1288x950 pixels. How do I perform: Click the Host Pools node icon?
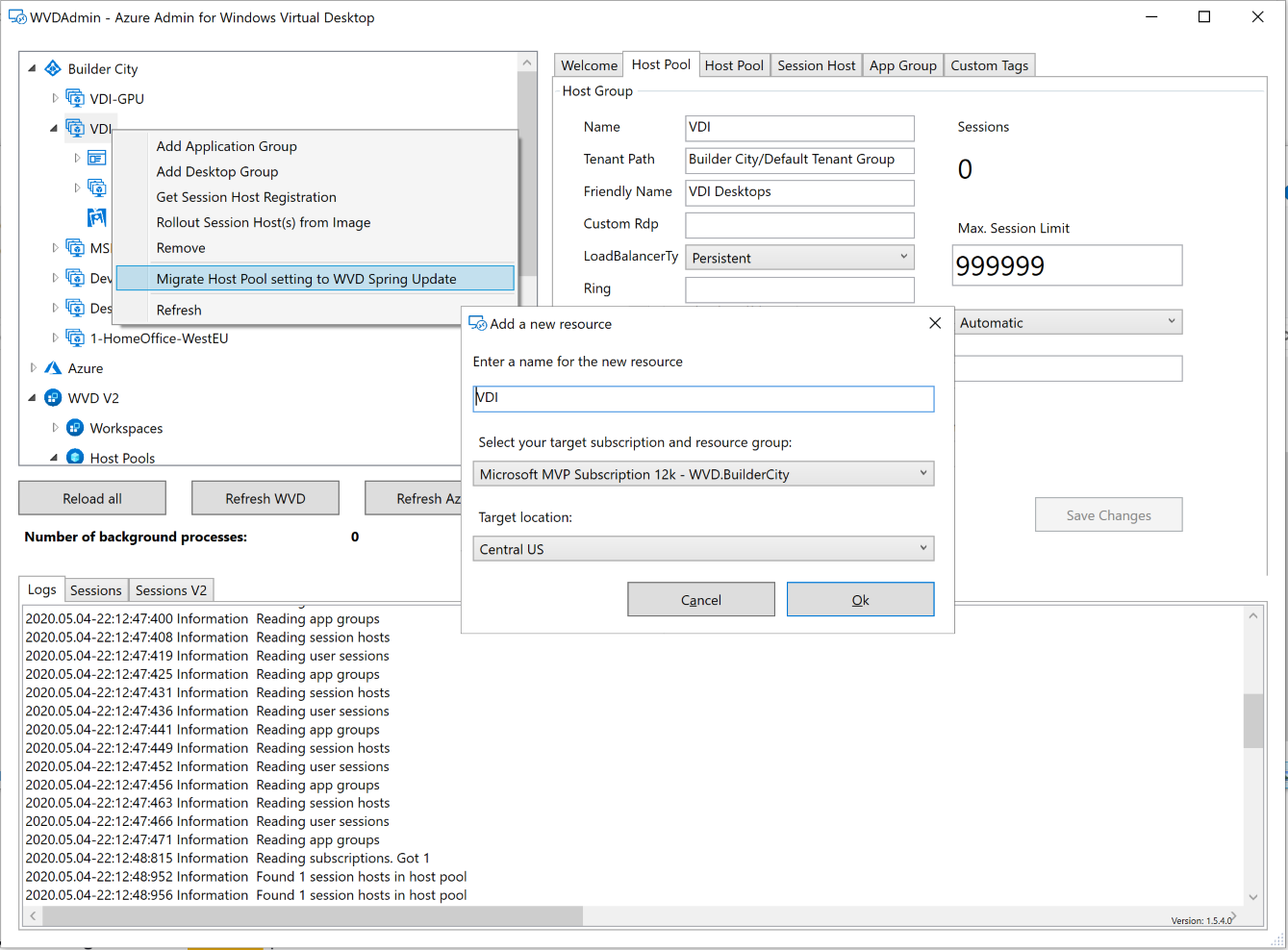75,457
